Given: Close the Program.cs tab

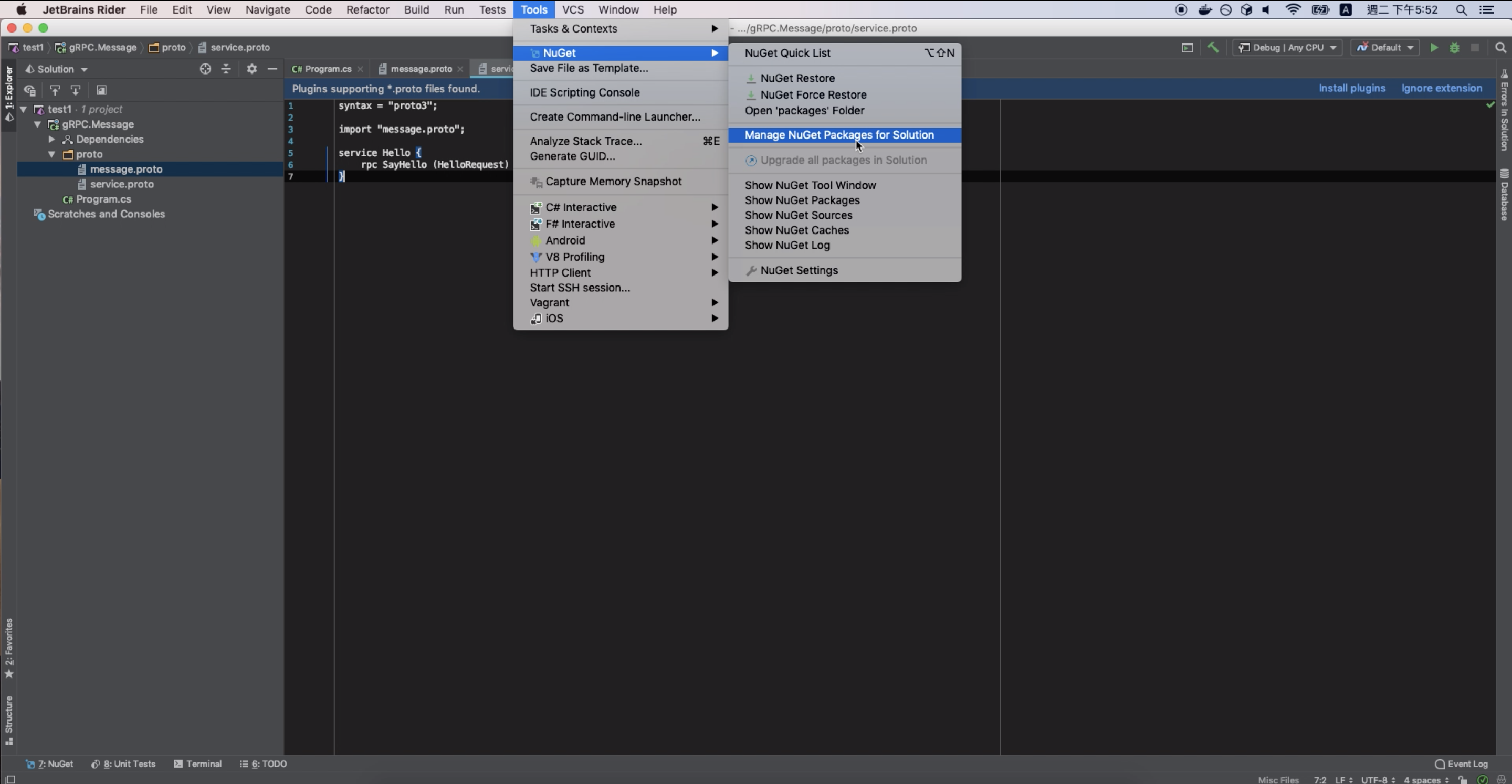Looking at the screenshot, I should (360, 69).
